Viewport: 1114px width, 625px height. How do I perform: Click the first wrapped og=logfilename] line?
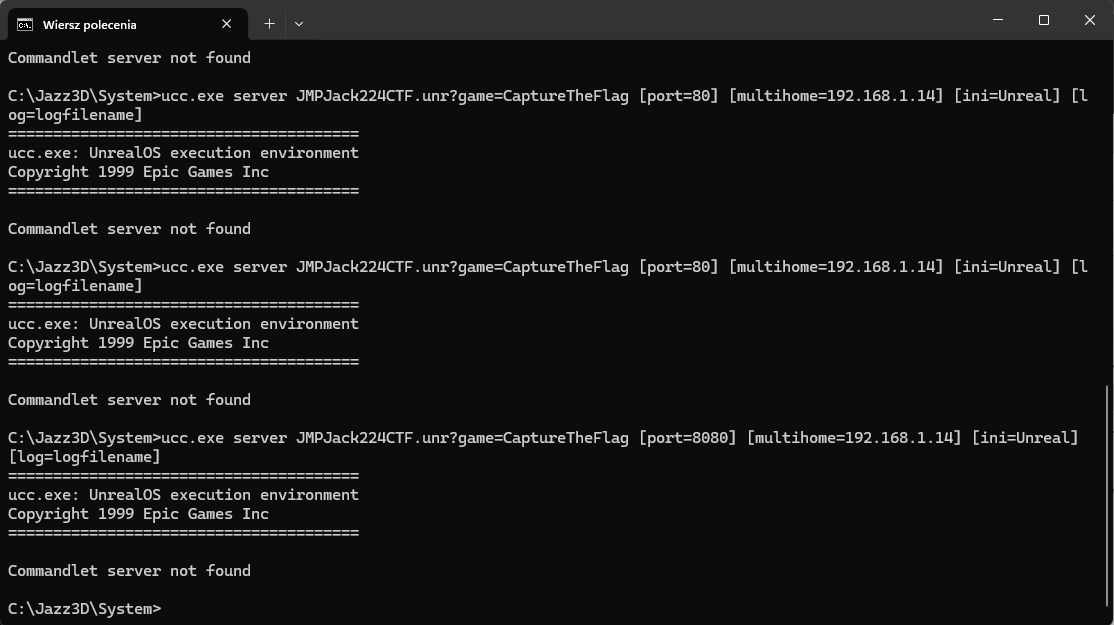point(75,115)
